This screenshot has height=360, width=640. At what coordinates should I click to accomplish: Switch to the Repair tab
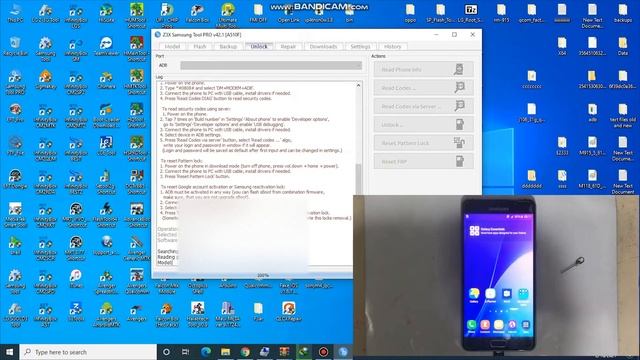(288, 47)
